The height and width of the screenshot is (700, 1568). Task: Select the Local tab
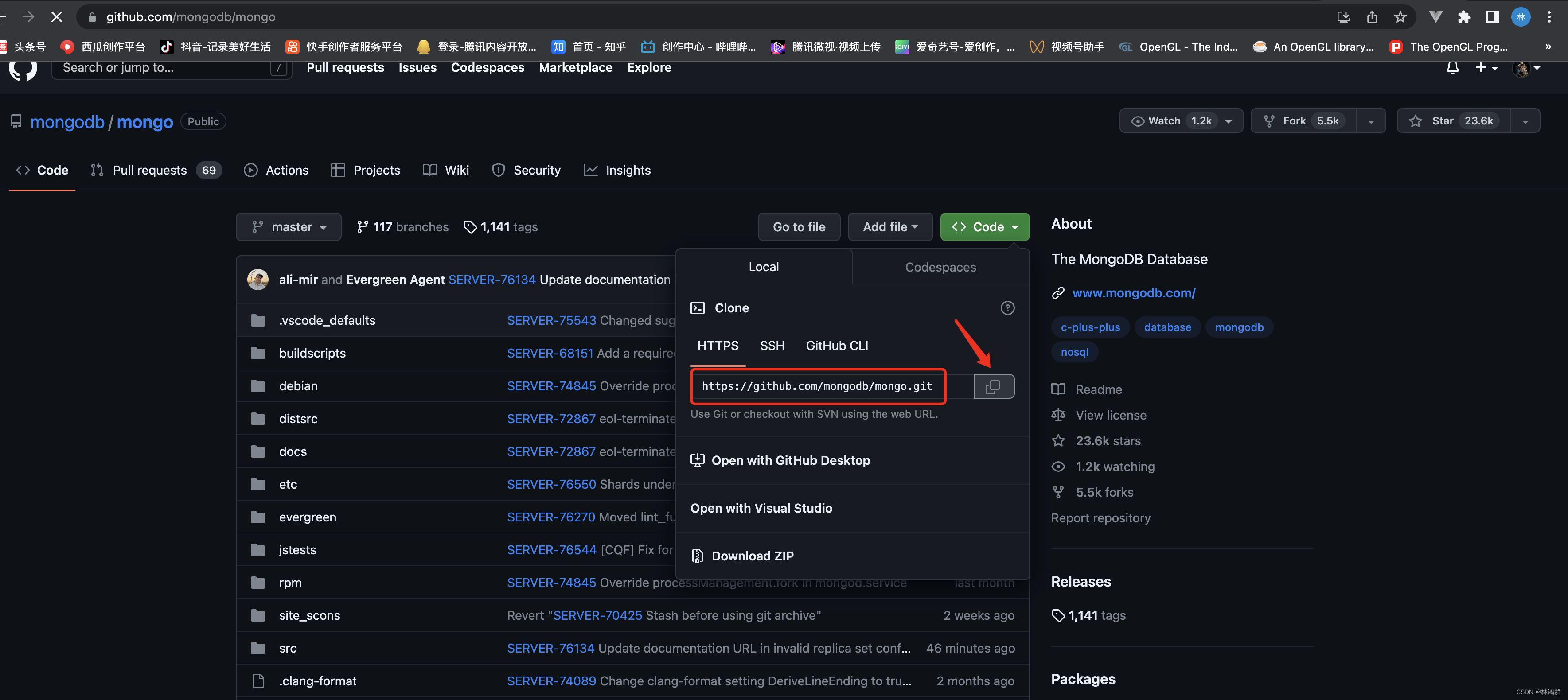[x=763, y=267]
